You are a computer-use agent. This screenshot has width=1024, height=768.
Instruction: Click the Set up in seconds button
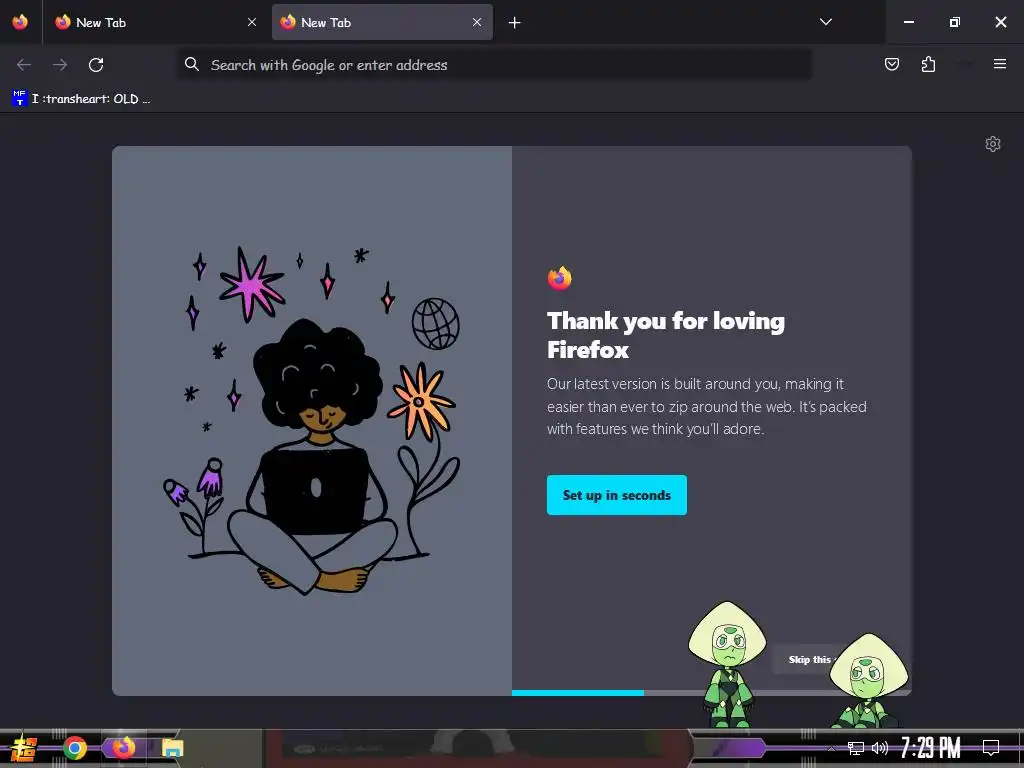pos(616,495)
